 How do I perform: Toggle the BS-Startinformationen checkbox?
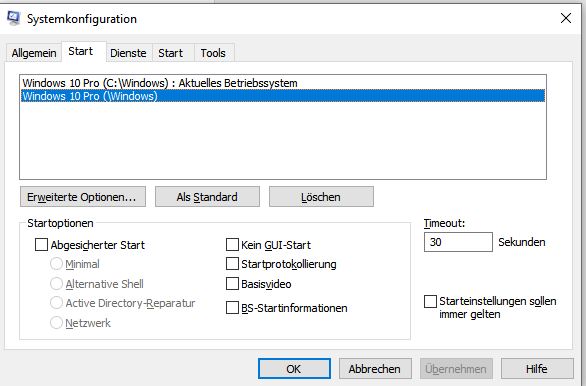[x=232, y=308]
